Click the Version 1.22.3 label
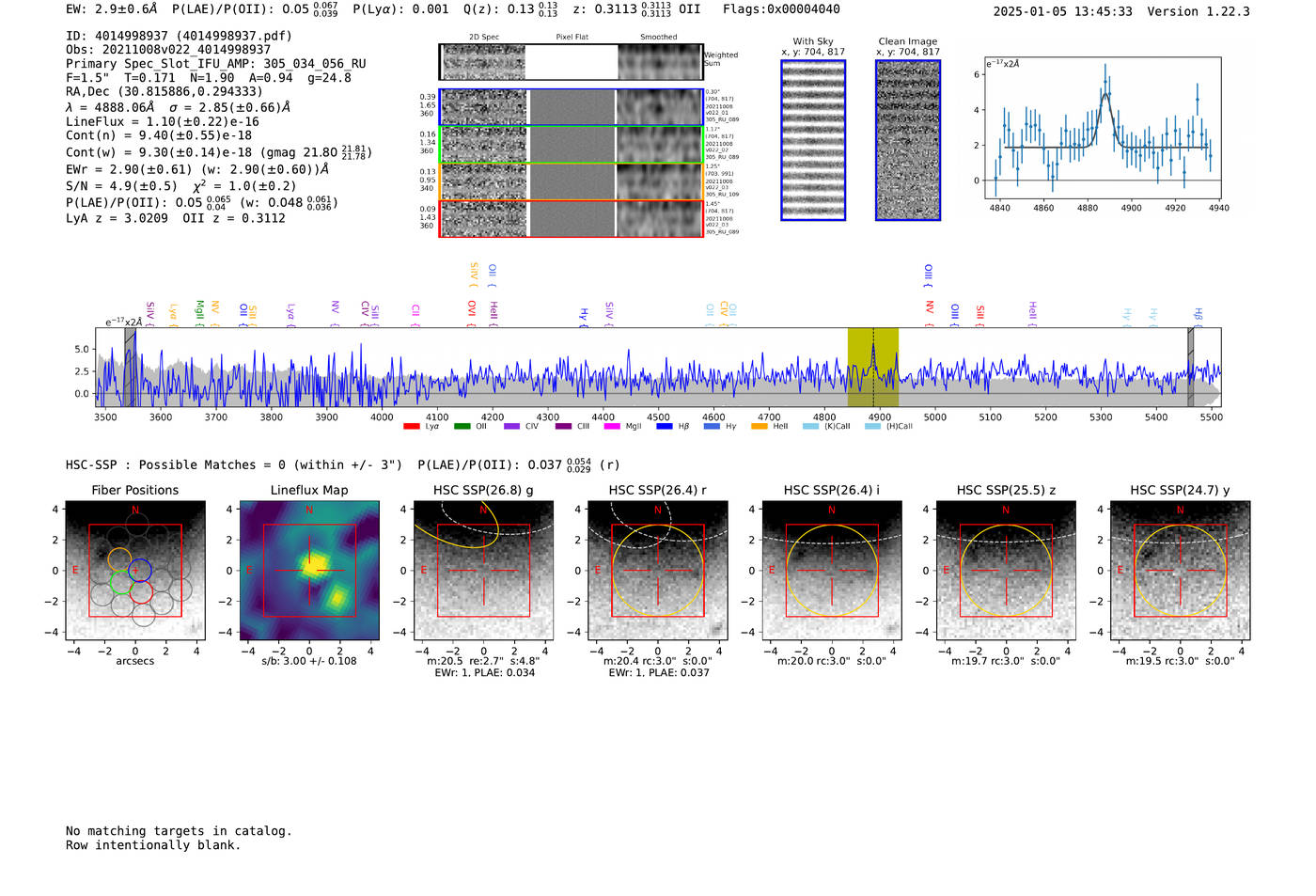Screen dimensions: 1316x896 [x=1198, y=11]
